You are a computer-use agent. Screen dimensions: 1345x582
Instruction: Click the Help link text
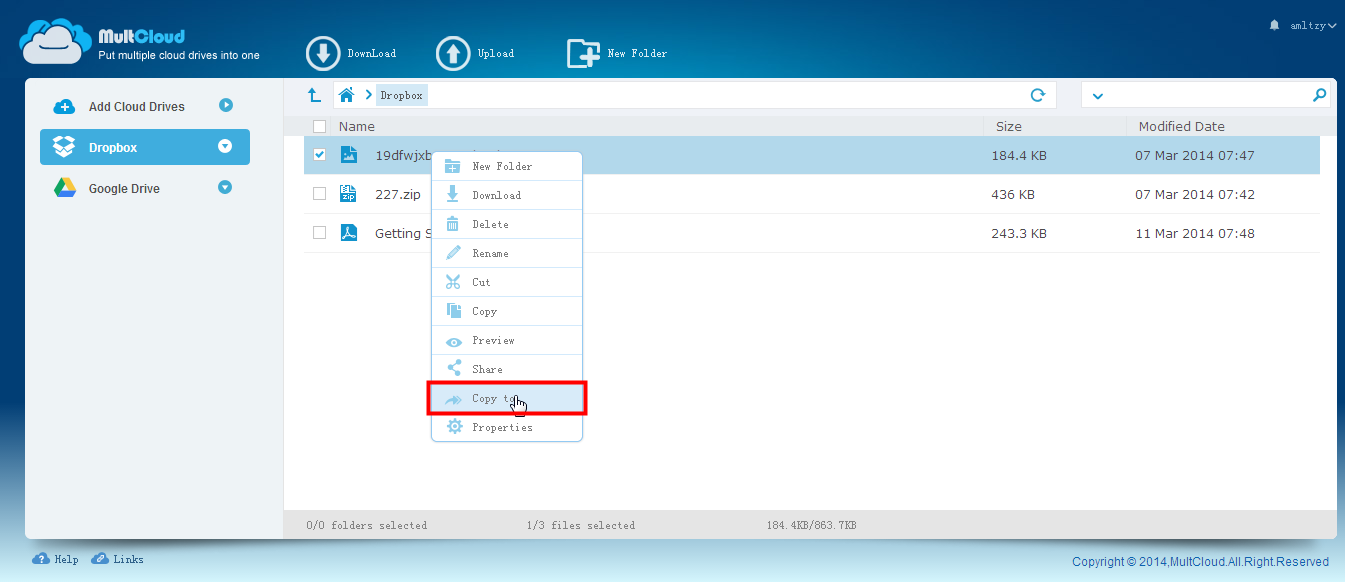tap(66, 559)
